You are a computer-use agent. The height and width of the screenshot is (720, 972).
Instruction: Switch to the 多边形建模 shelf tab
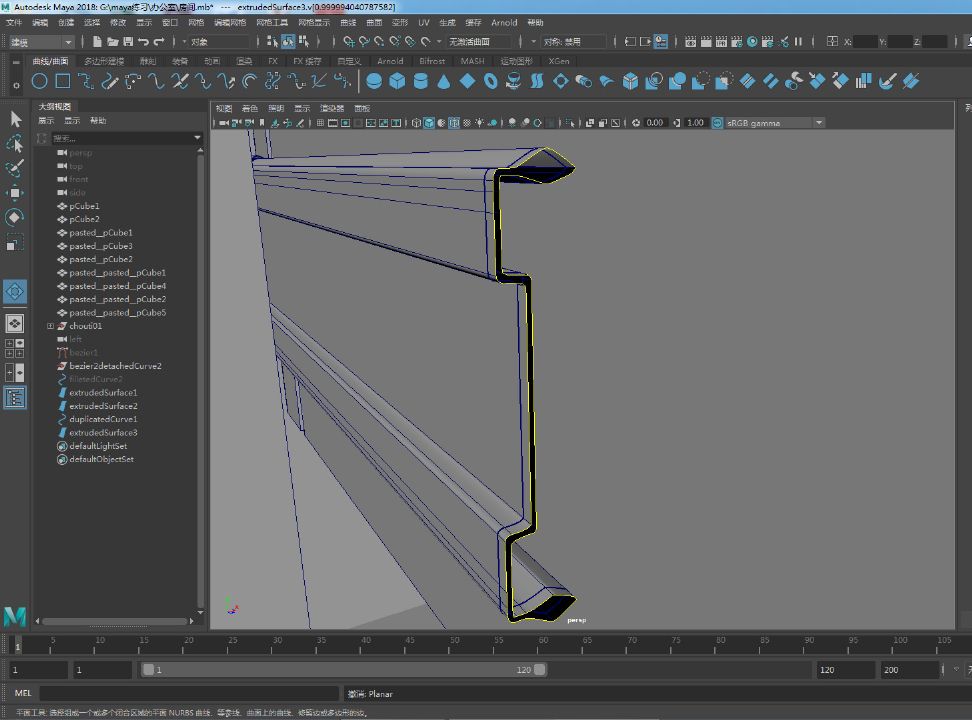click(x=104, y=61)
